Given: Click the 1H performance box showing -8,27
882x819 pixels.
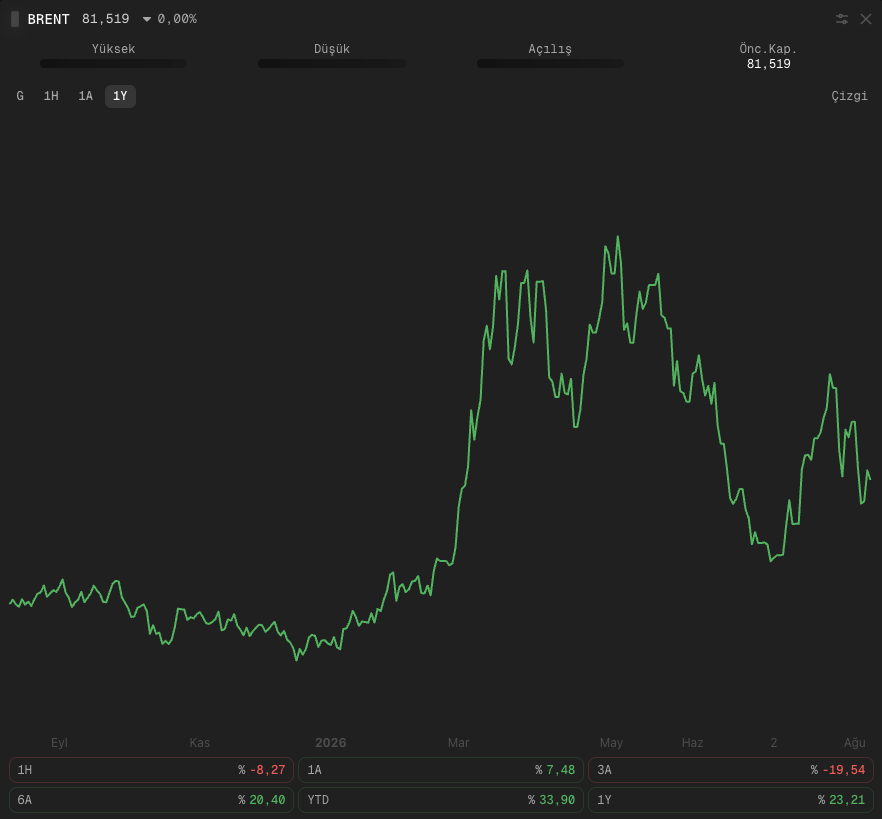Looking at the screenshot, I should point(151,770).
